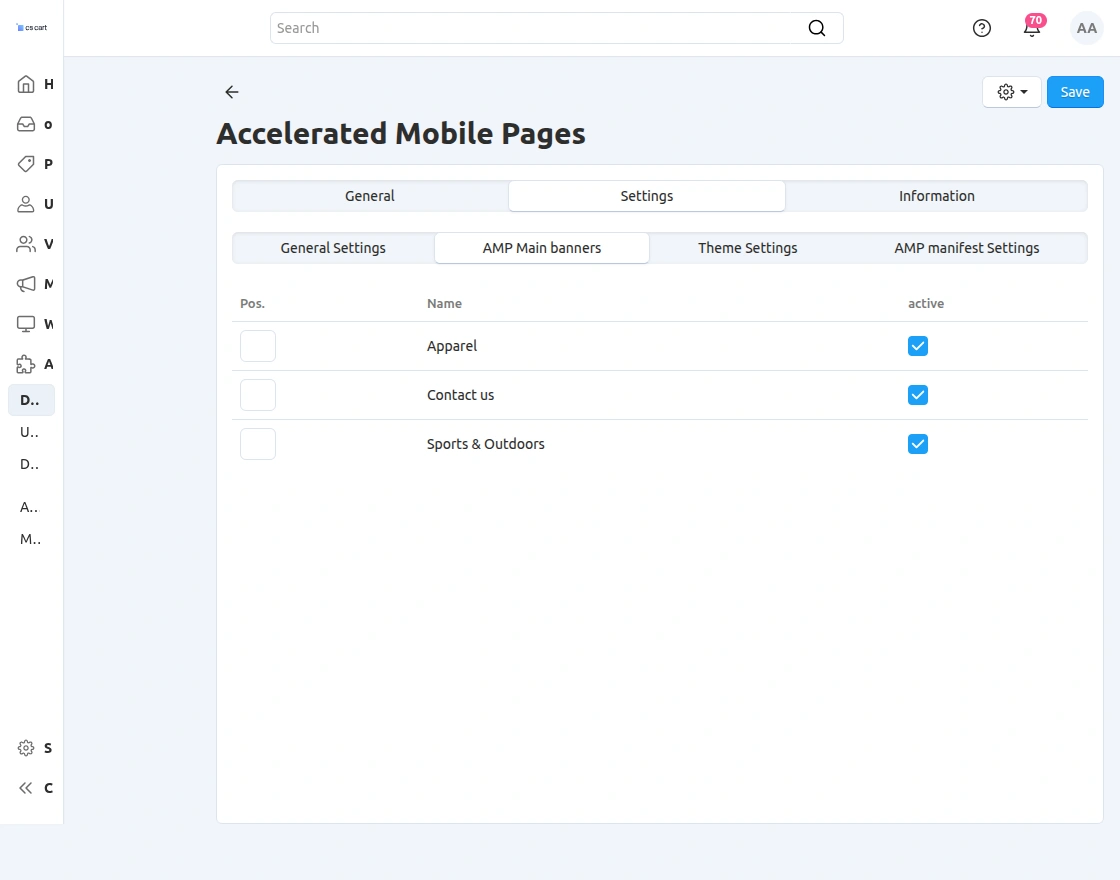Open the single-user Customers sidebar icon
The width and height of the screenshot is (1120, 880).
click(26, 204)
